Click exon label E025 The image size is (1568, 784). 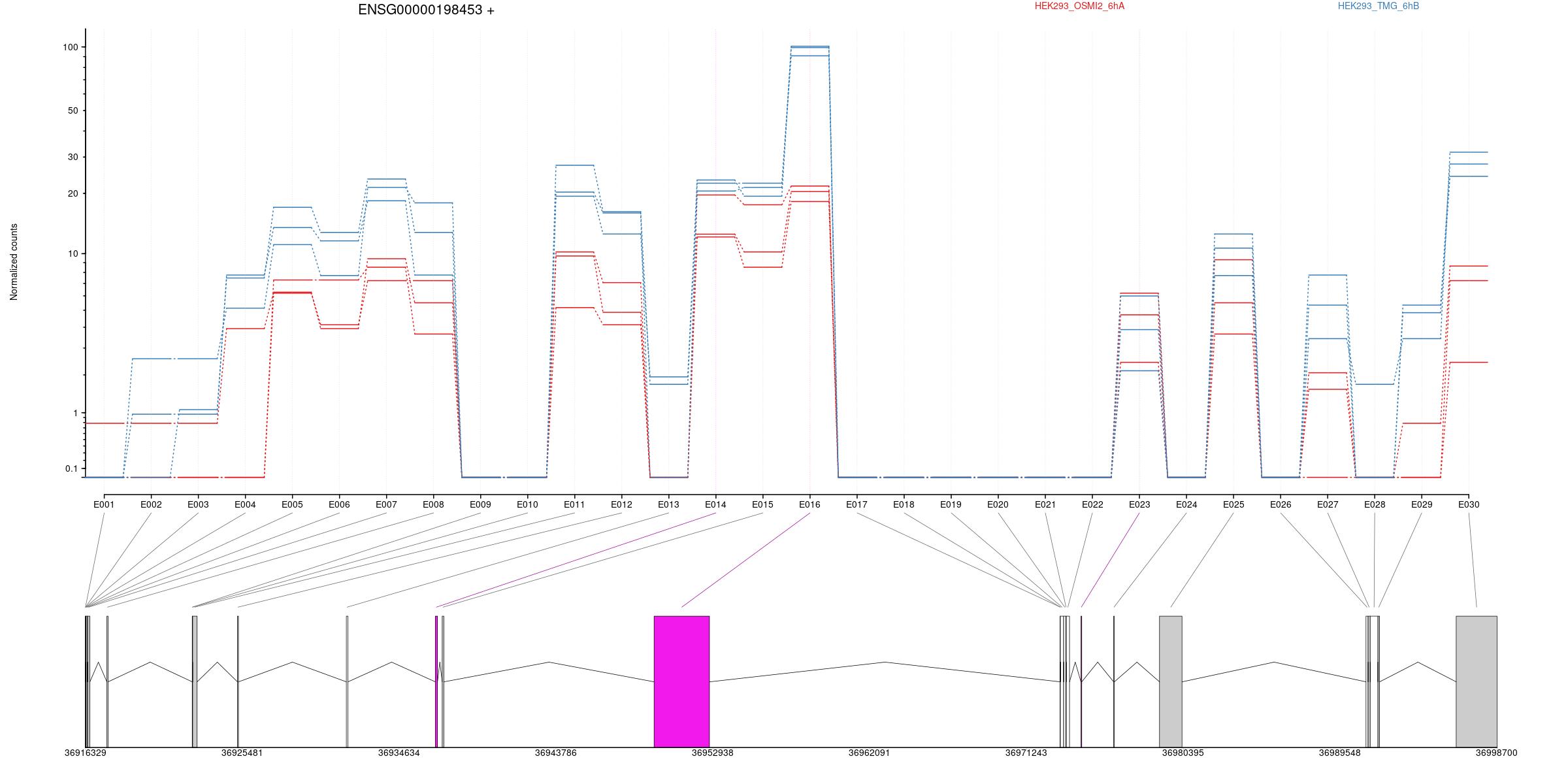click(x=1233, y=504)
